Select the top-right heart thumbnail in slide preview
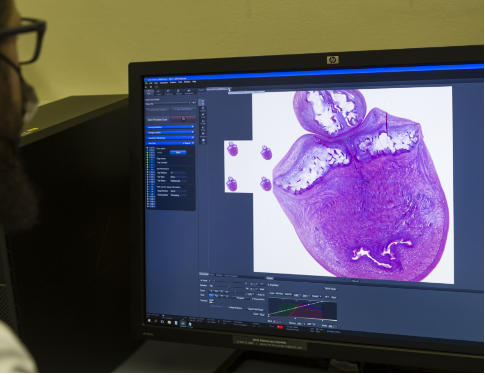Image resolution: width=485 pixels, height=375 pixels. [266, 153]
